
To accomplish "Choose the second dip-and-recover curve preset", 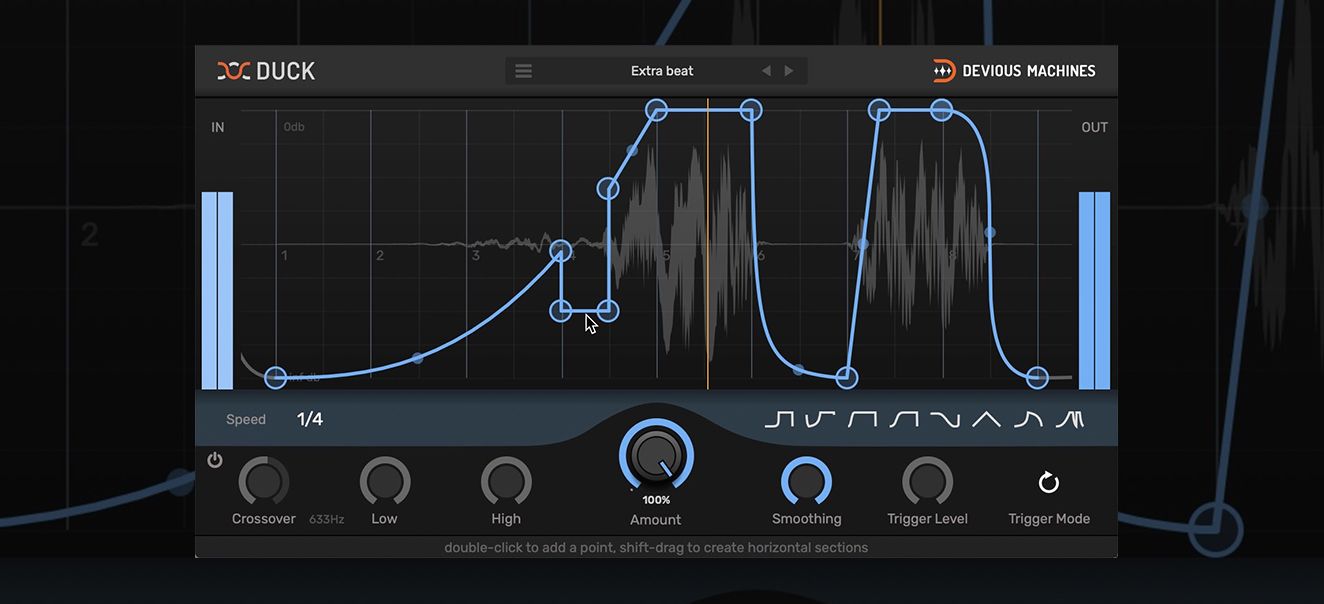I will pos(820,420).
